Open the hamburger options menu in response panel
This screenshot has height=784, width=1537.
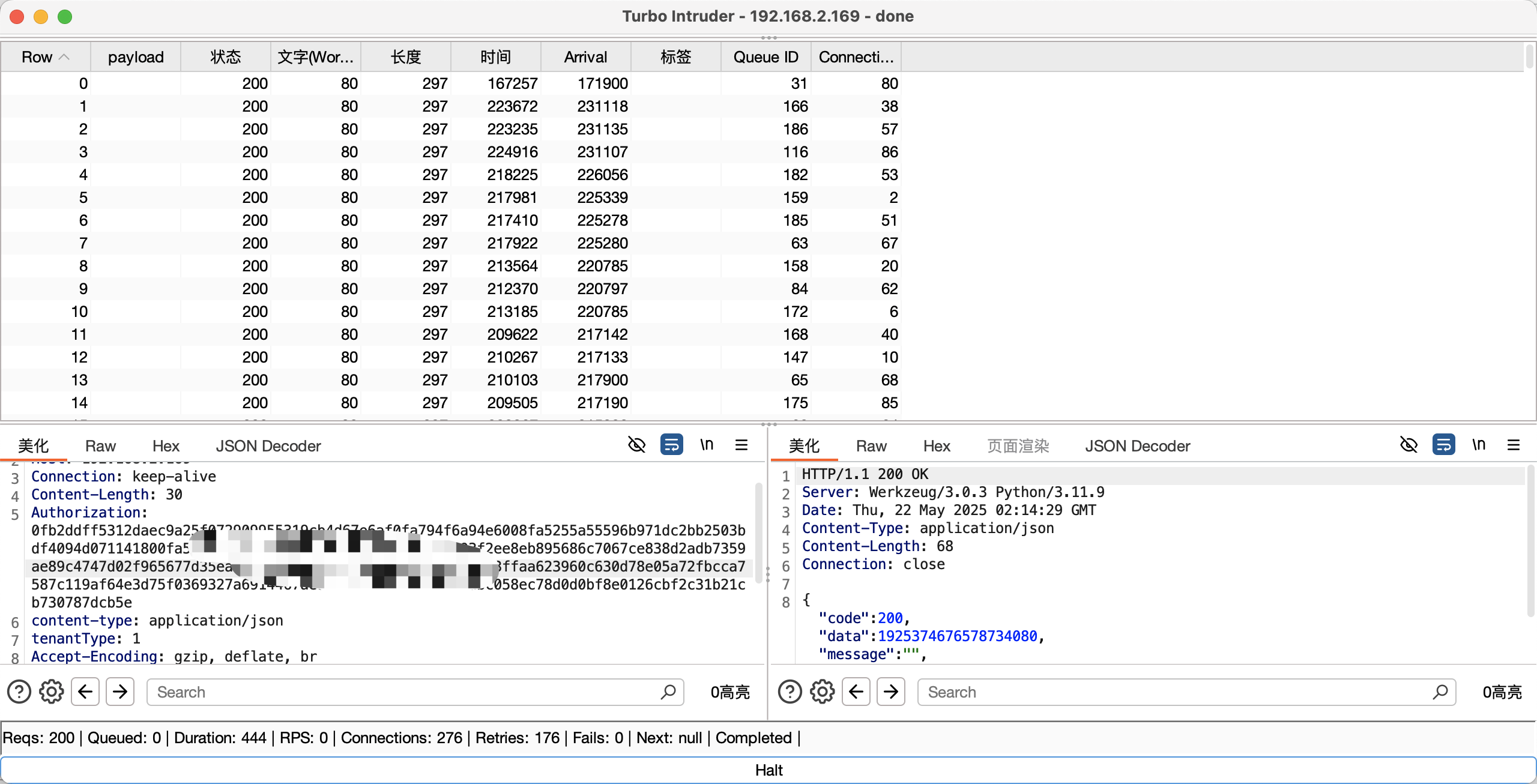[1514, 445]
